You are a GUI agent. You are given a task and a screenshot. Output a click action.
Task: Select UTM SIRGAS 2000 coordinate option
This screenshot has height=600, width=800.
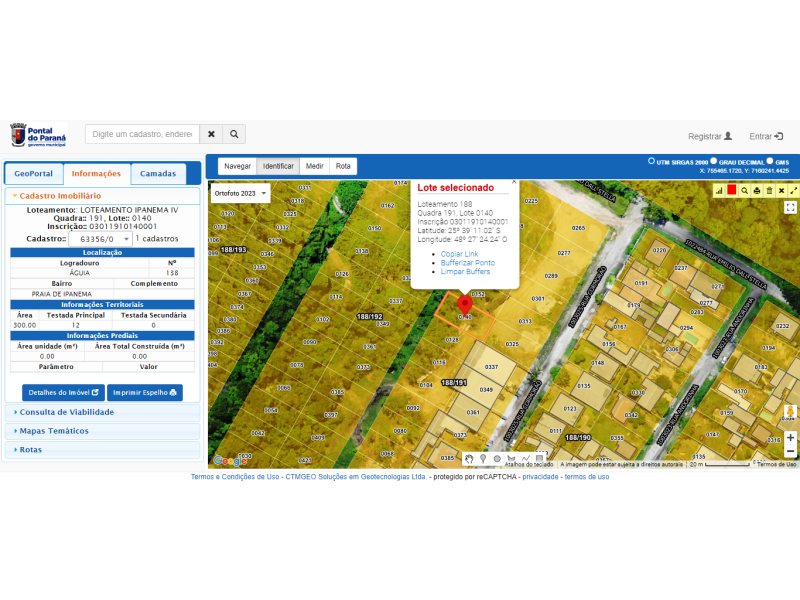[652, 160]
